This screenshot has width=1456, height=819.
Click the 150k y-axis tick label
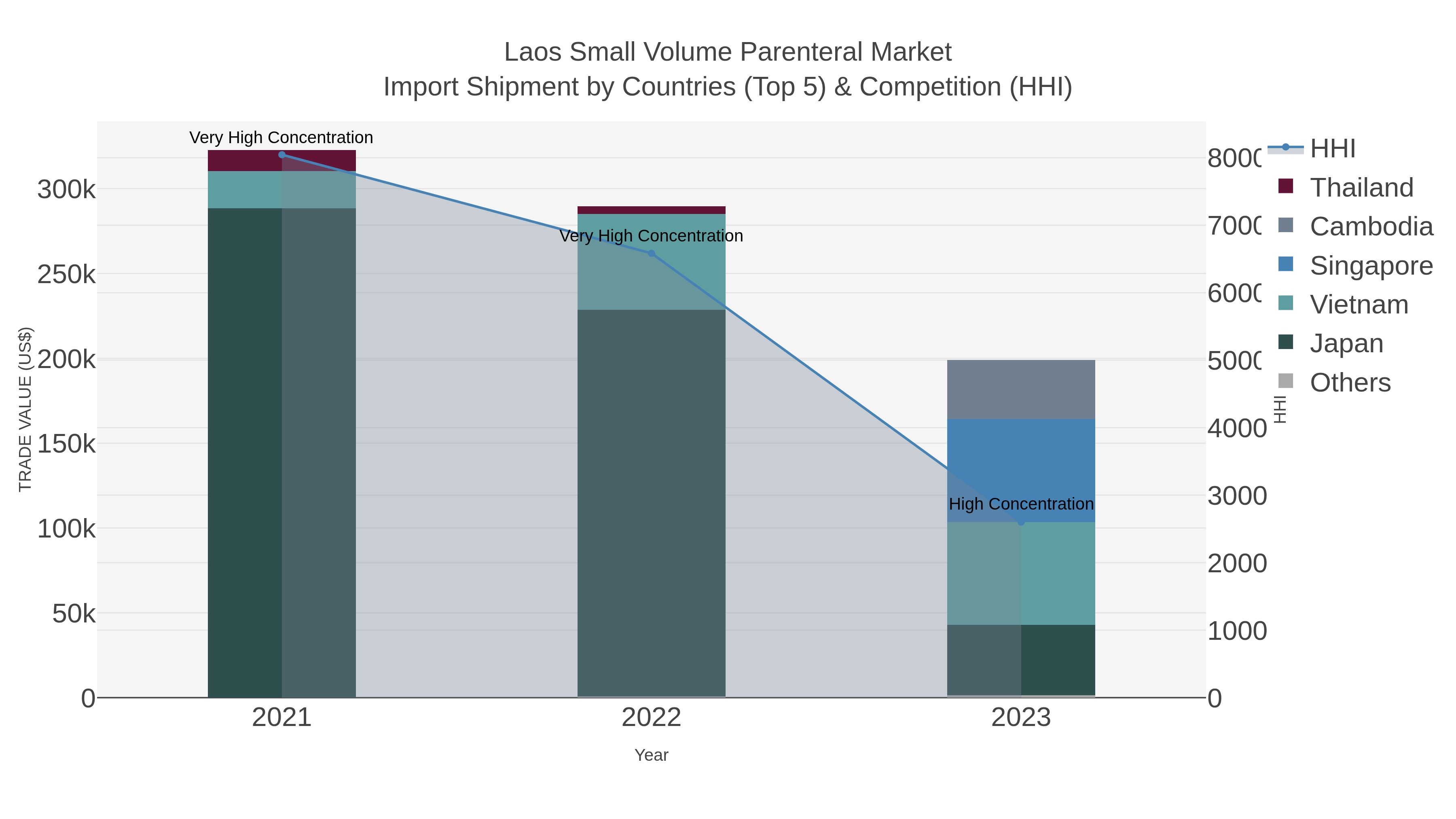66,444
